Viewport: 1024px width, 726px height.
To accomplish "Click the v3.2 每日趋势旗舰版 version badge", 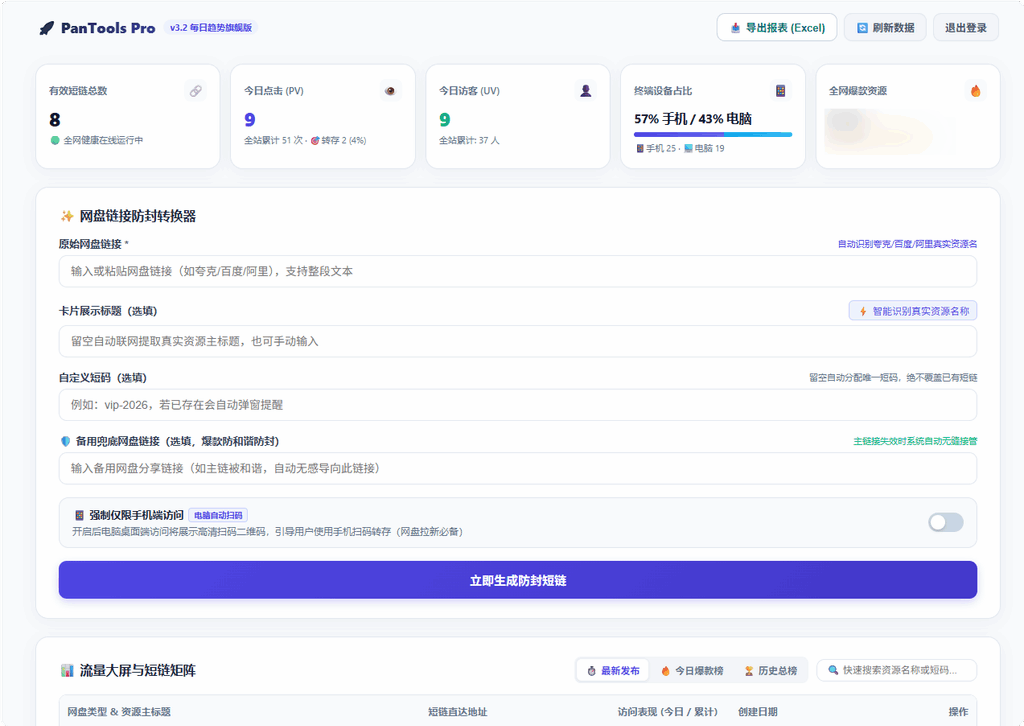I will (211, 27).
